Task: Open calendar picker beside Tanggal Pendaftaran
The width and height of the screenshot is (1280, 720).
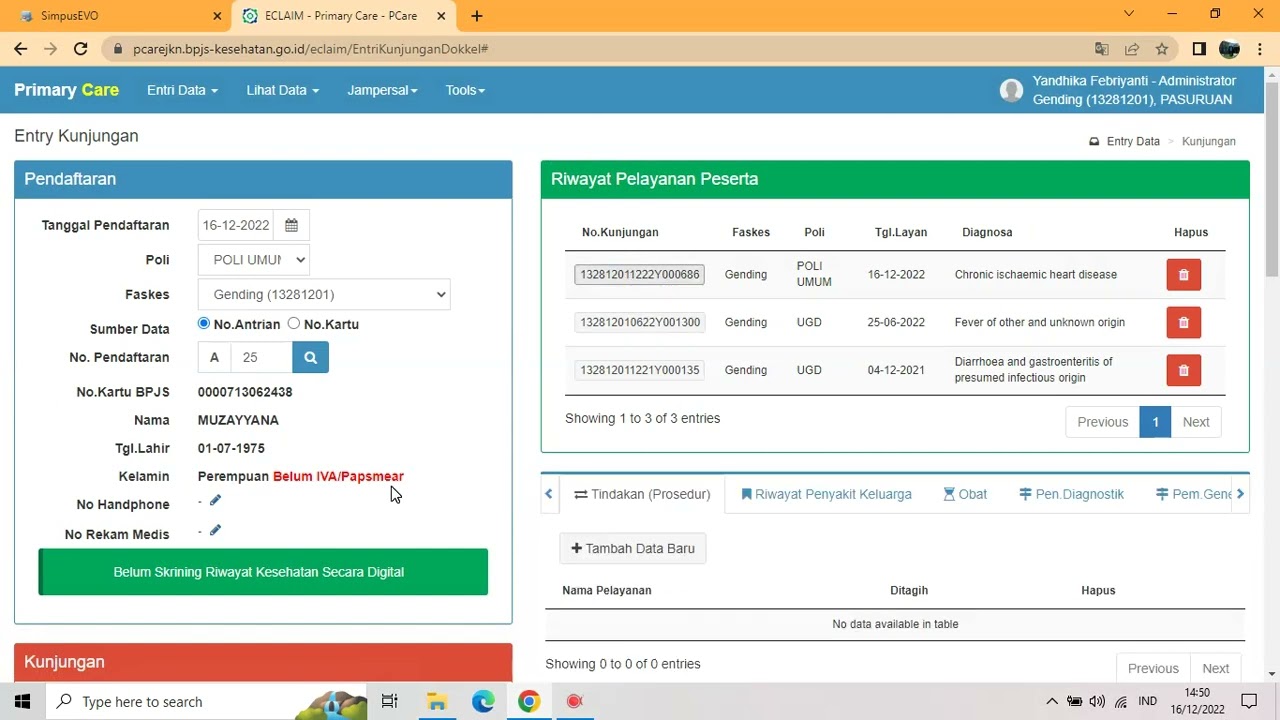Action: [292, 225]
